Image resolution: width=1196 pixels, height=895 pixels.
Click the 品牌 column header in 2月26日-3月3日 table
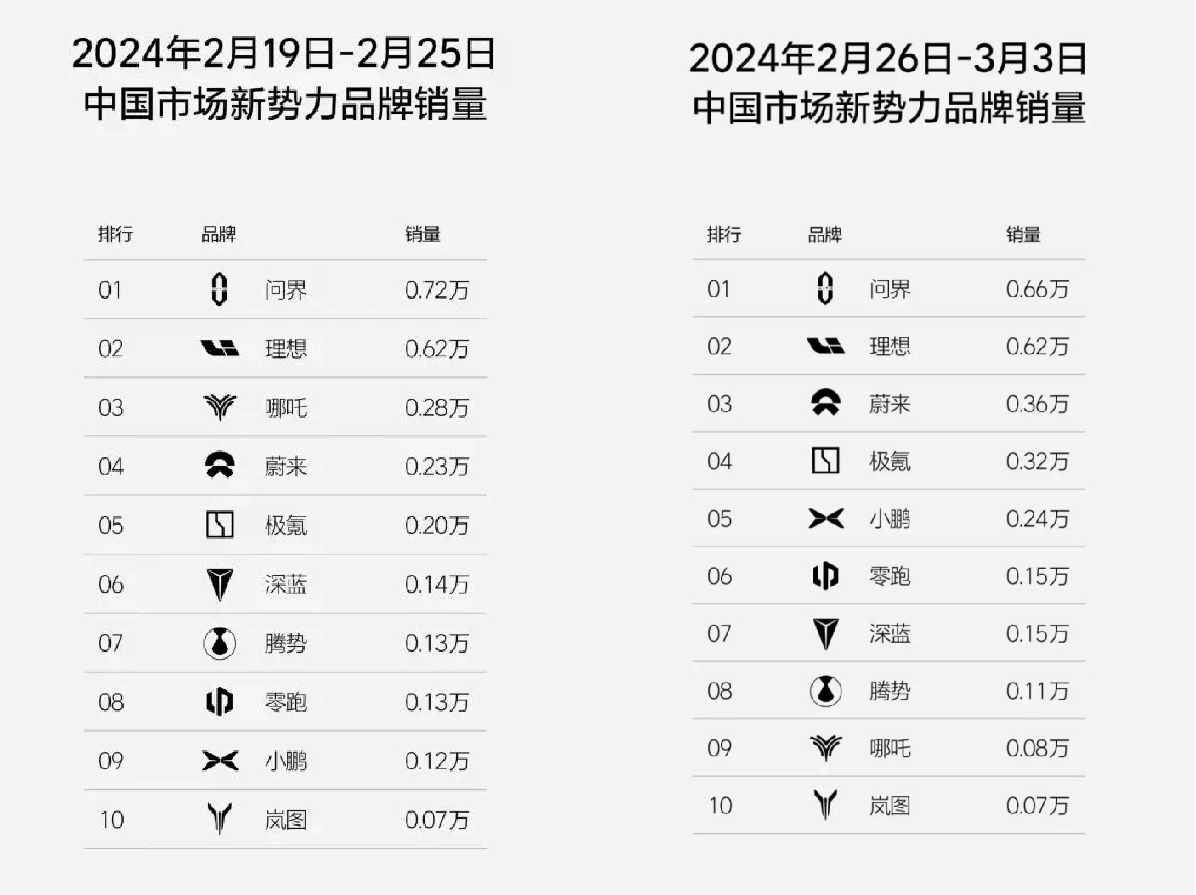825,235
